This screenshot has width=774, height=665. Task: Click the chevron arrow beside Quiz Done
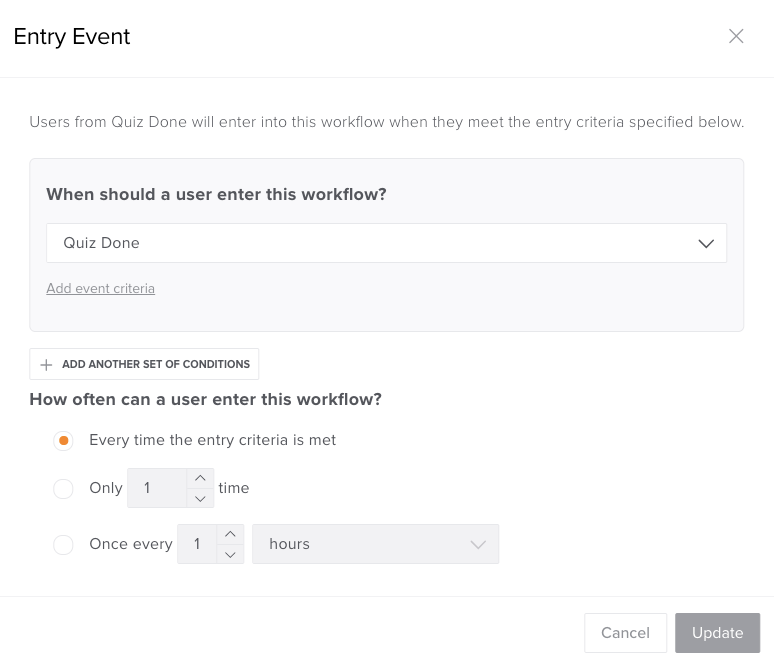(706, 243)
